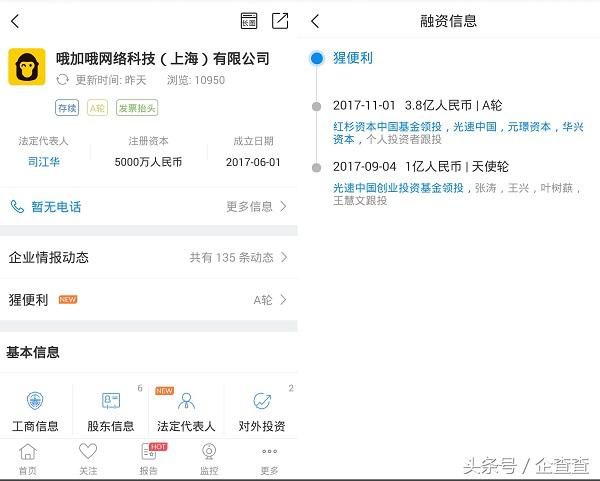Select the 2017-11-01 timeline marker
600x481 pixels.
pos(316,106)
